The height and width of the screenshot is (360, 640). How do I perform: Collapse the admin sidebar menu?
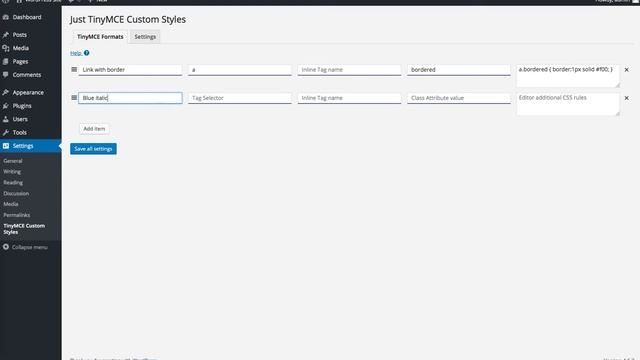25,247
